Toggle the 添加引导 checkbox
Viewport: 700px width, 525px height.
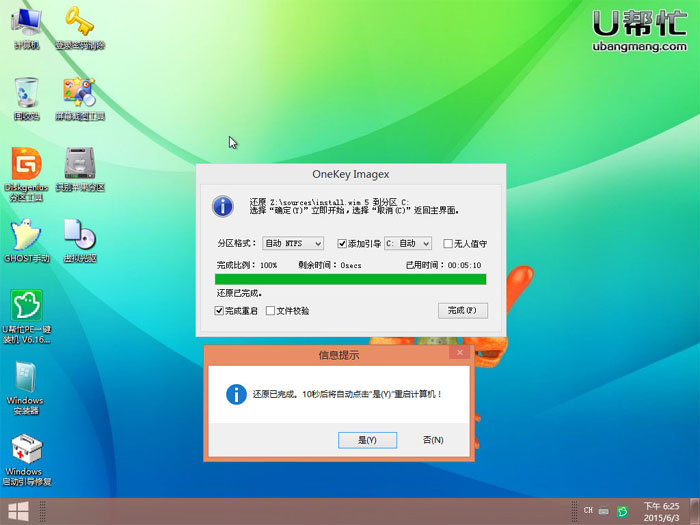[342, 243]
